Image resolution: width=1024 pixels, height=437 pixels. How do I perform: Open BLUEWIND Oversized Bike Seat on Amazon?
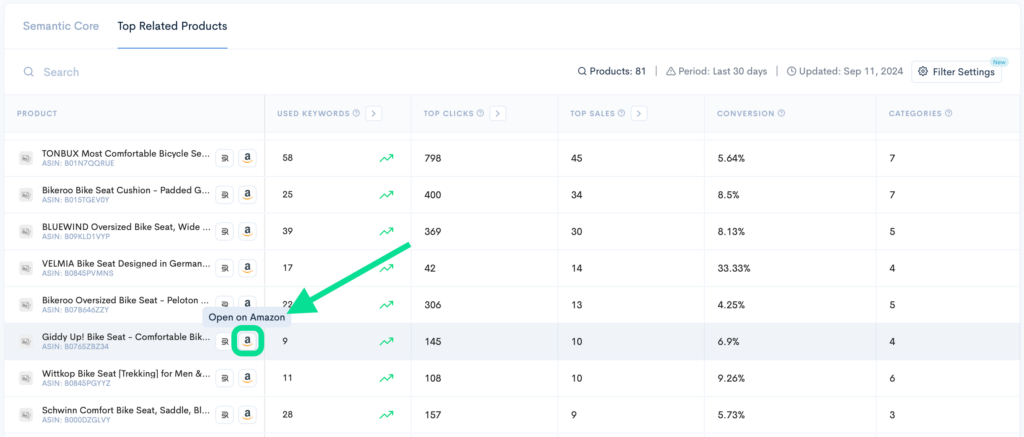point(247,231)
